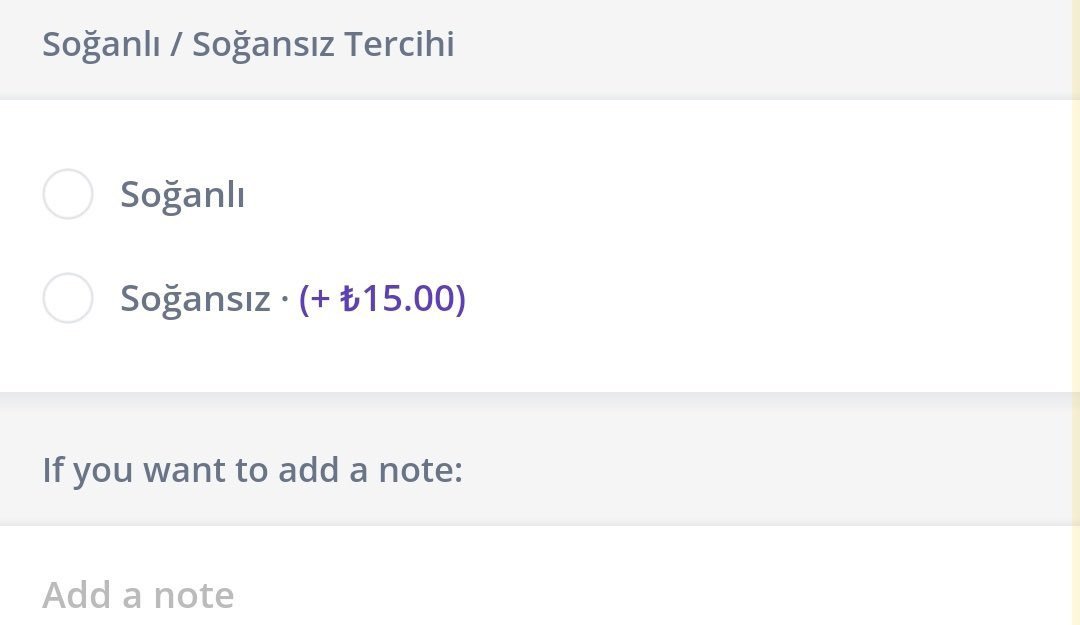Click the Add a note placeholder text
The image size is (1080, 625).
pos(138,595)
